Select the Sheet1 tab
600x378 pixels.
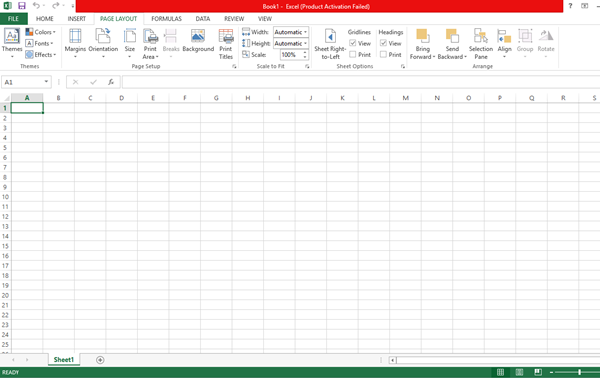point(64,360)
